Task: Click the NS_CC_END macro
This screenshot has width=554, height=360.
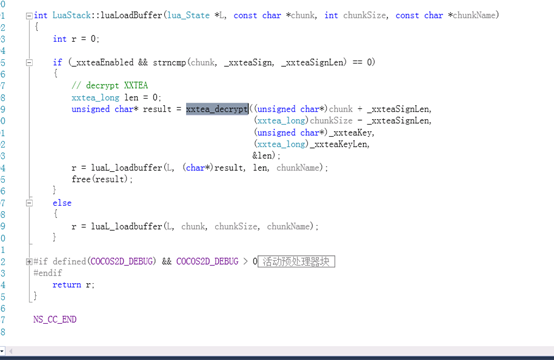Action: (55, 319)
